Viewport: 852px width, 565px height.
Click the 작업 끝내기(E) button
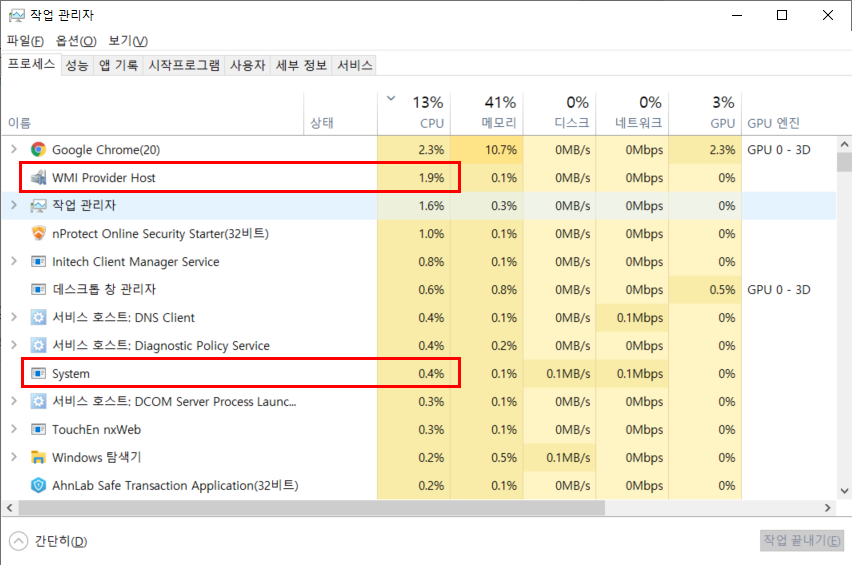tap(801, 541)
